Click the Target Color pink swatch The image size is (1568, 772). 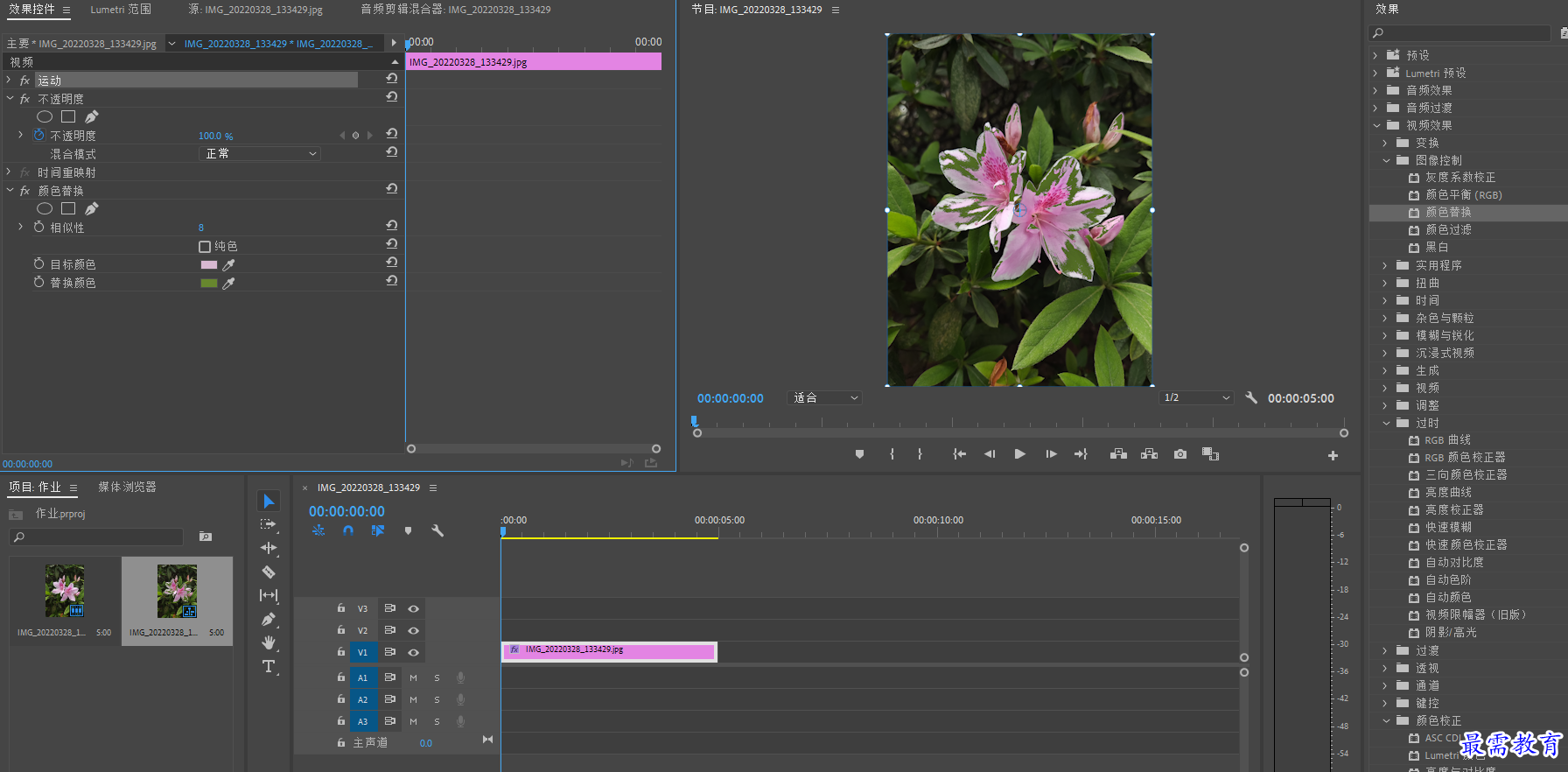coord(209,264)
